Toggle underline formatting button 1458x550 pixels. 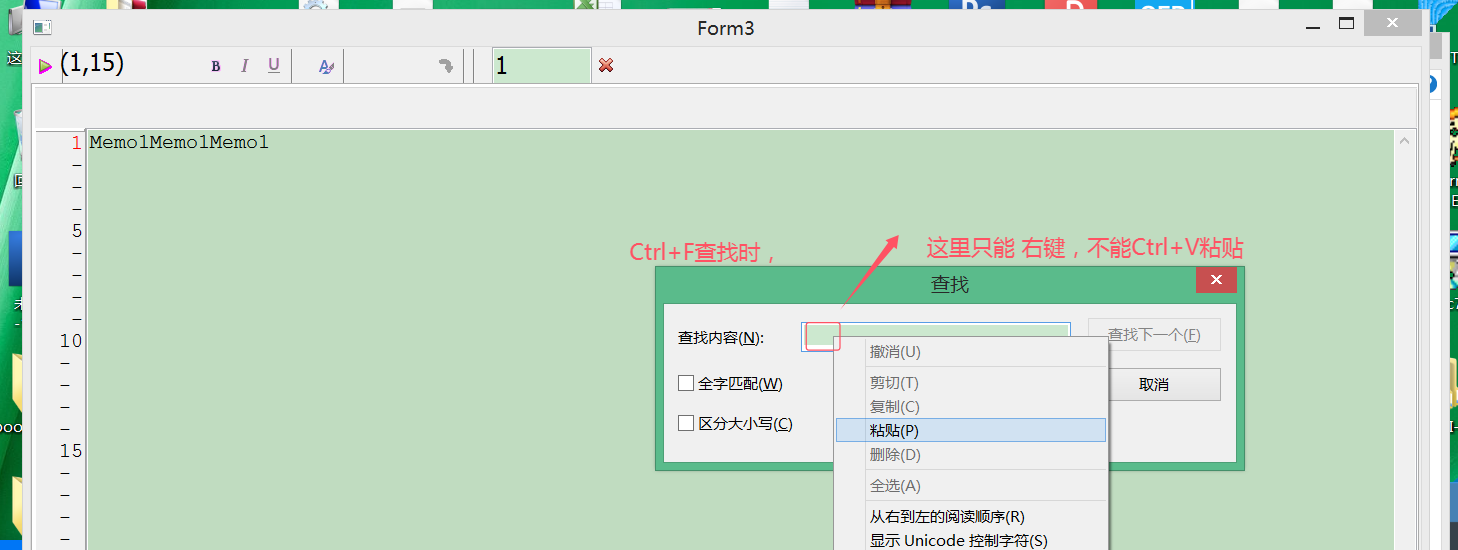click(x=274, y=66)
